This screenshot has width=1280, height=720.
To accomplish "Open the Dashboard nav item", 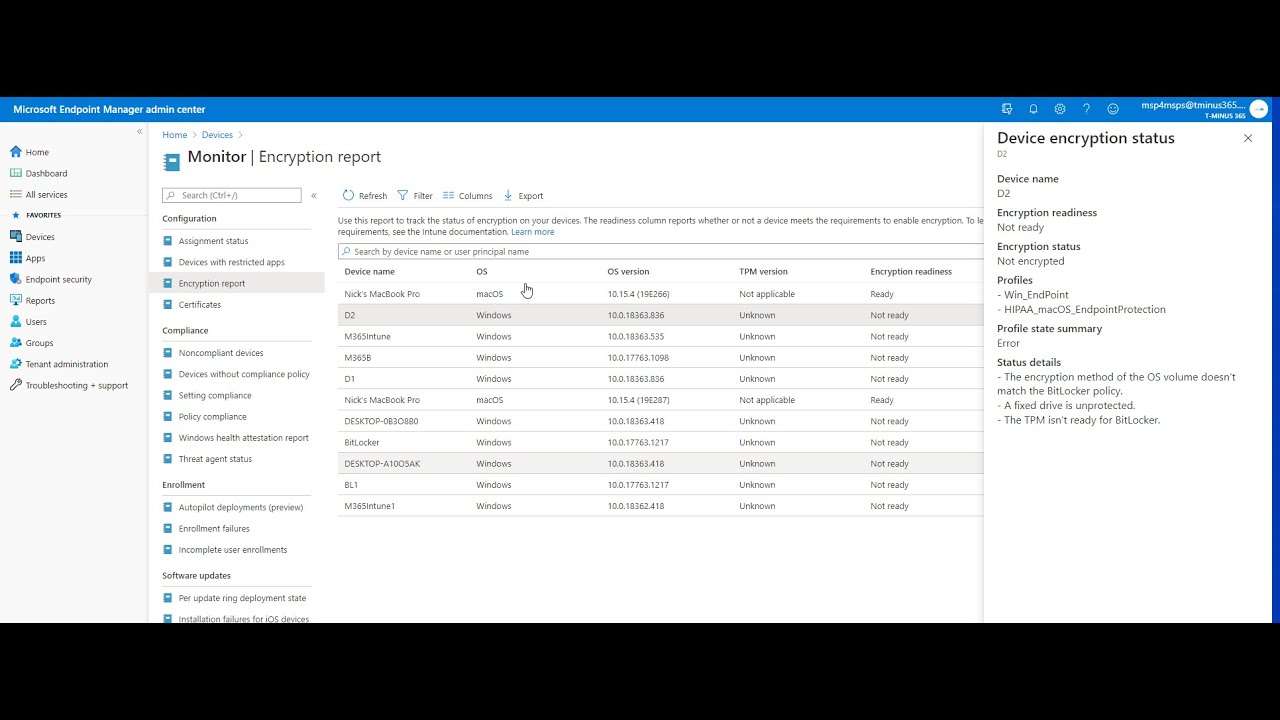I will click(46, 173).
